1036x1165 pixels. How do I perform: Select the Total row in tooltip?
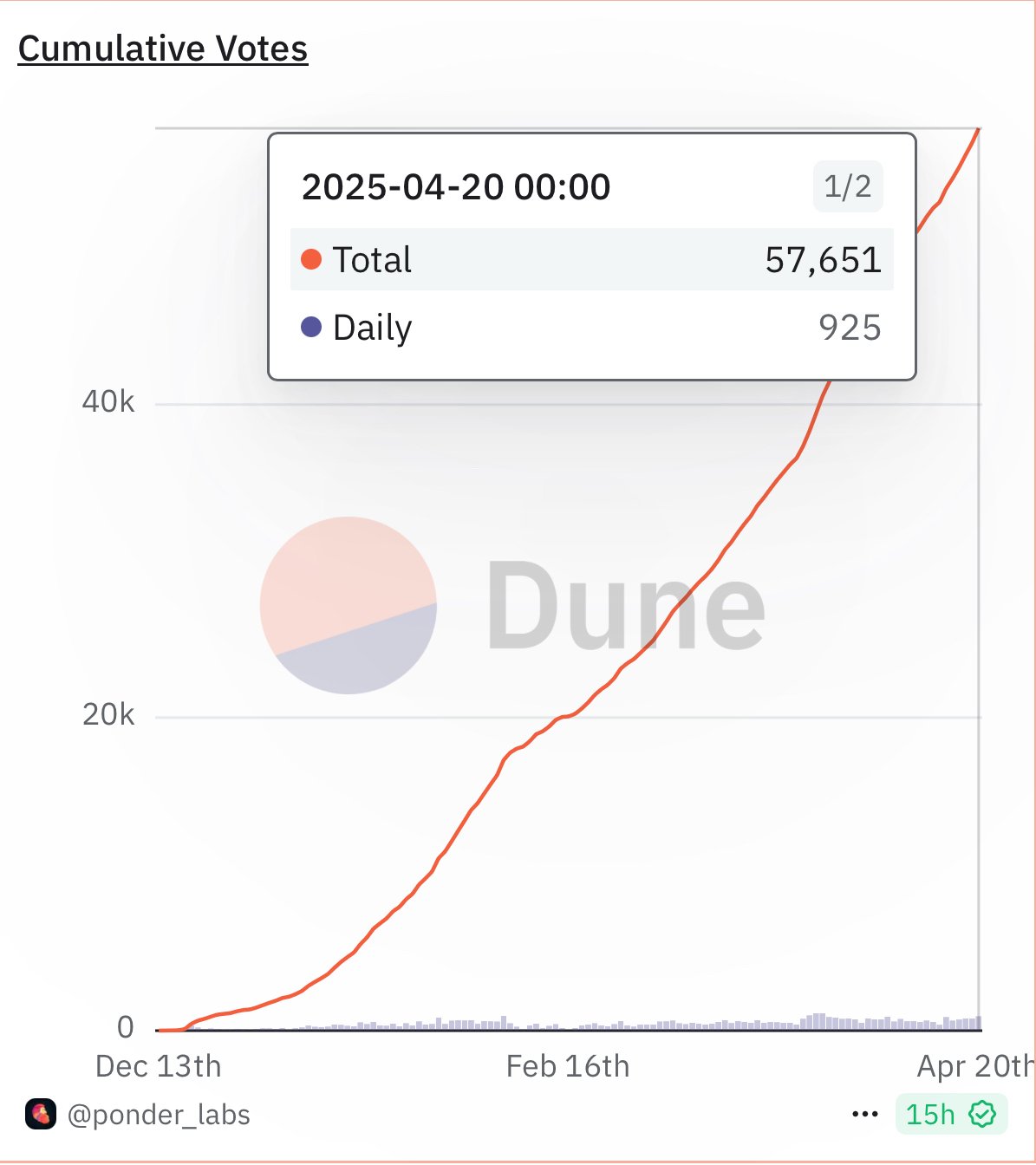pos(591,259)
